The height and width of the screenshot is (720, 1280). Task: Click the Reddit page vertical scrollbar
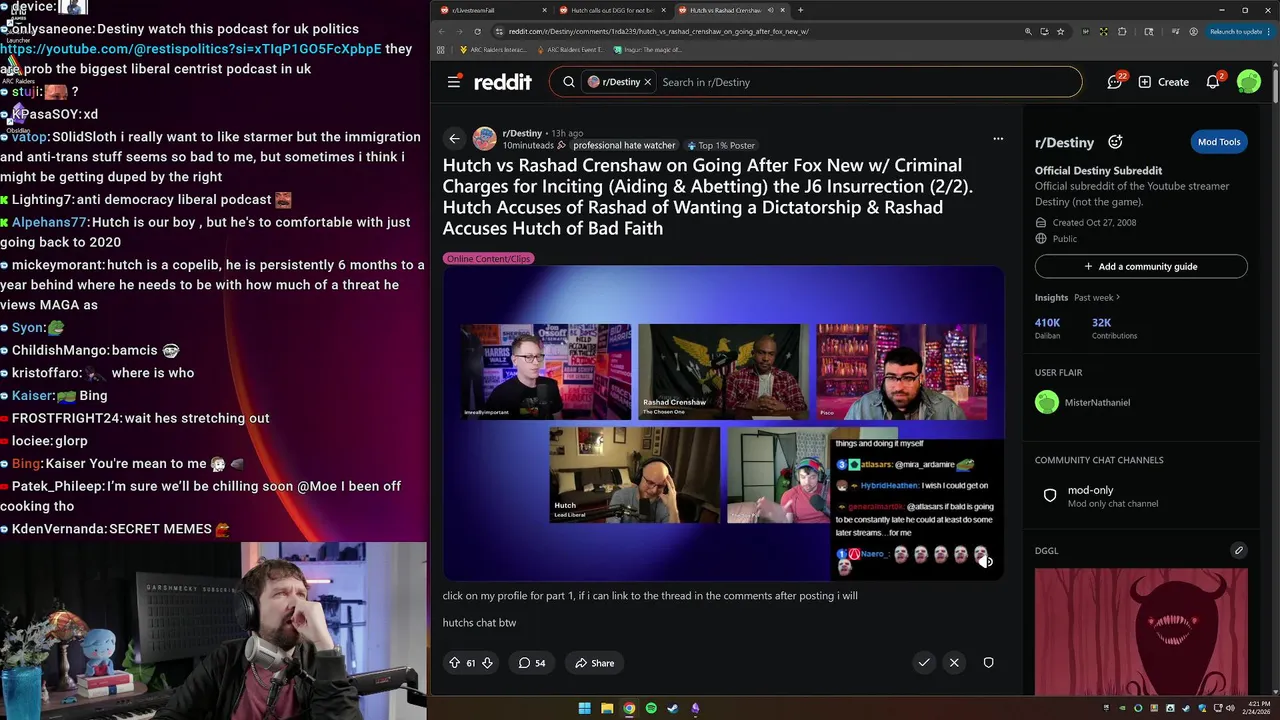1275,84
